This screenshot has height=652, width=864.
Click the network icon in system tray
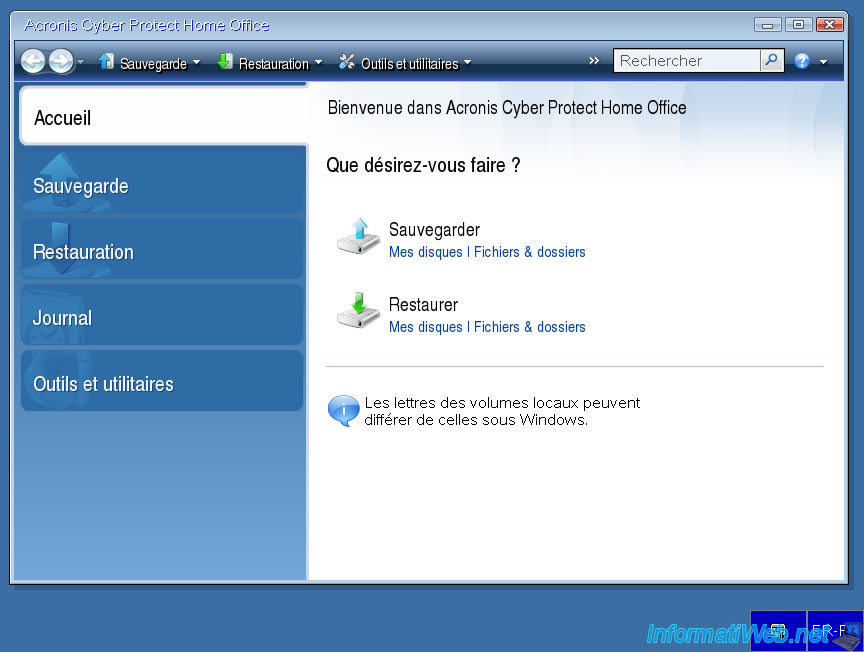point(778,631)
